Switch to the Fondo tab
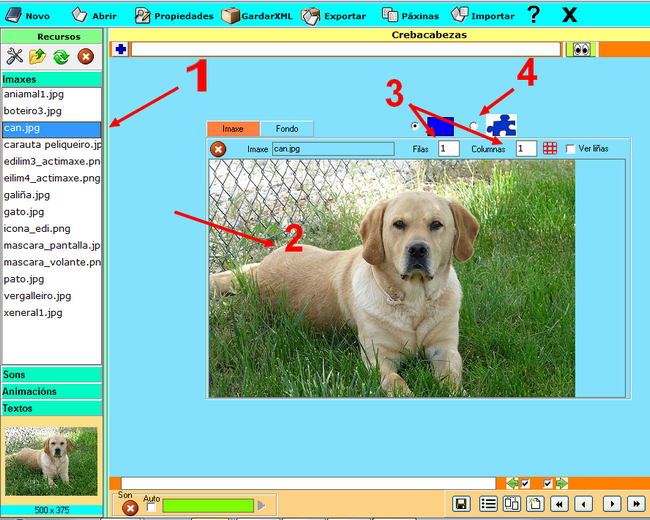Image resolution: width=650 pixels, height=520 pixels. pyautogui.click(x=287, y=129)
